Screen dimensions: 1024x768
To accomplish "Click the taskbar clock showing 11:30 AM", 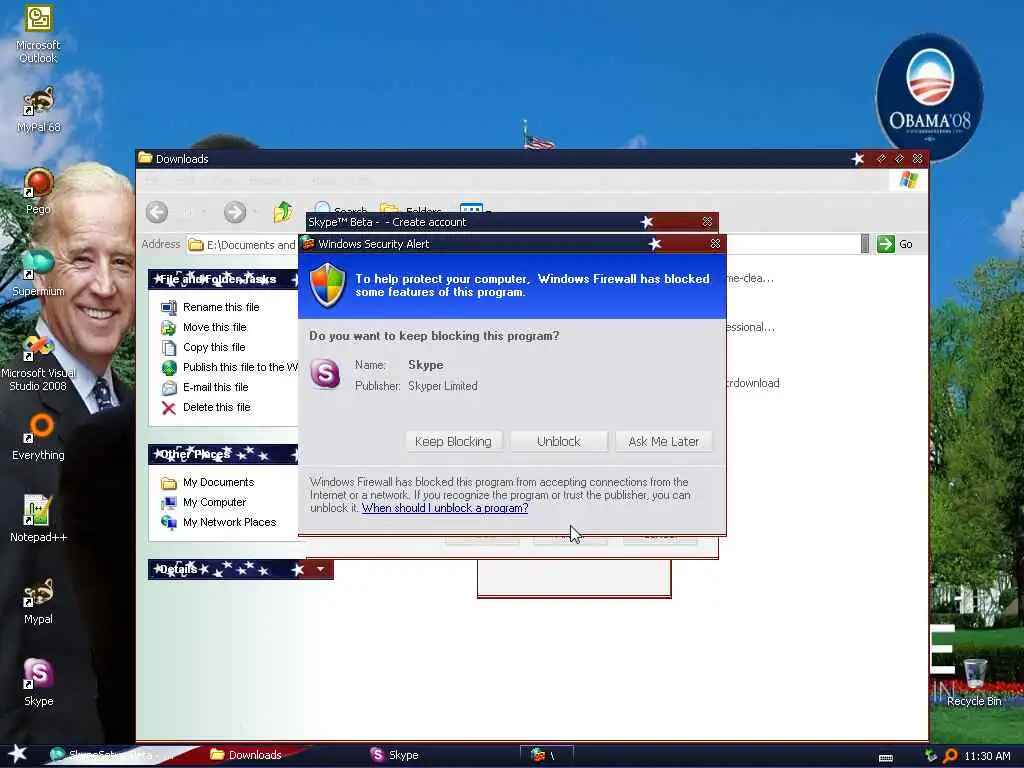I will point(987,756).
